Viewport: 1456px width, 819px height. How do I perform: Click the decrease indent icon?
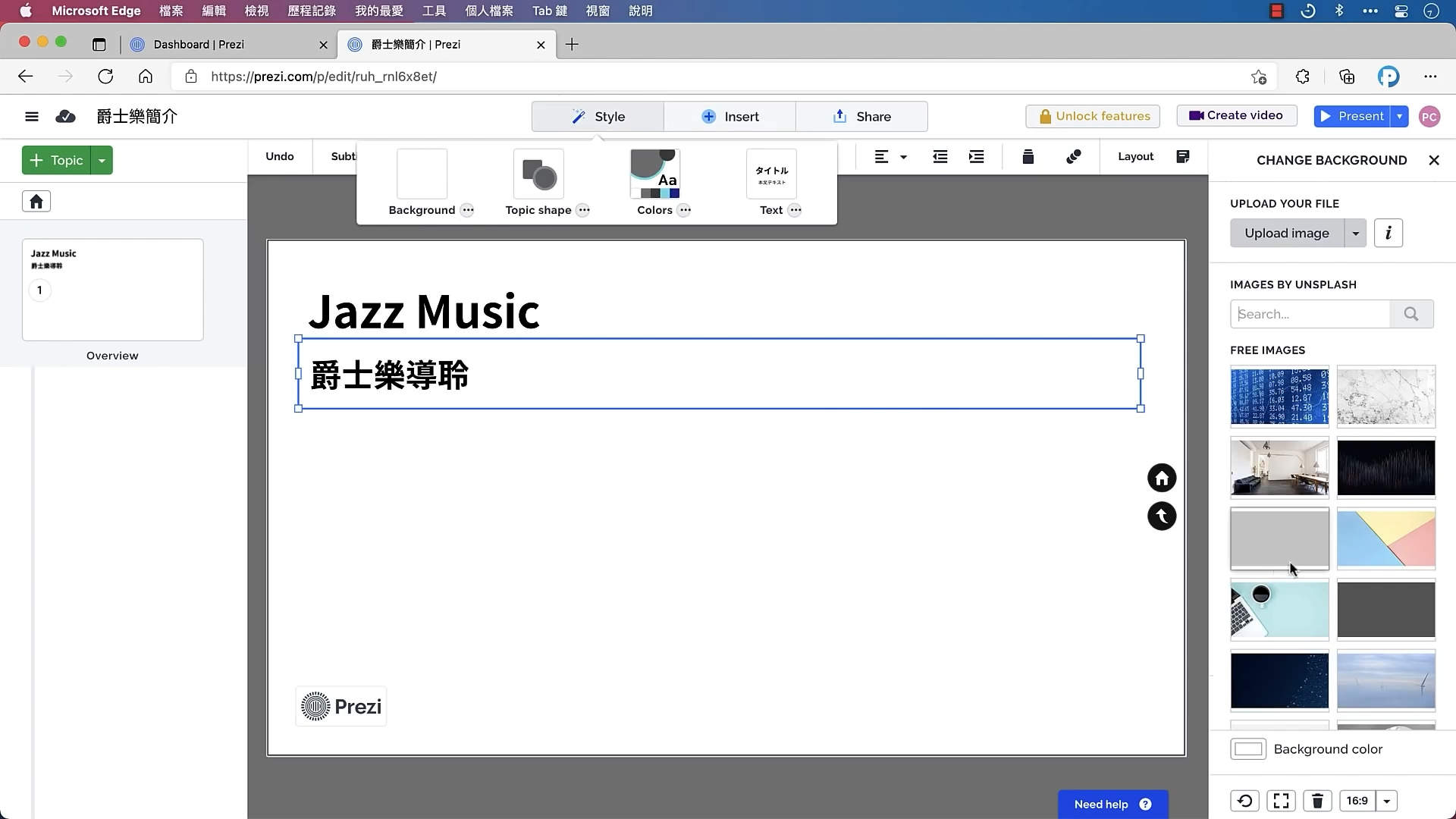click(940, 157)
